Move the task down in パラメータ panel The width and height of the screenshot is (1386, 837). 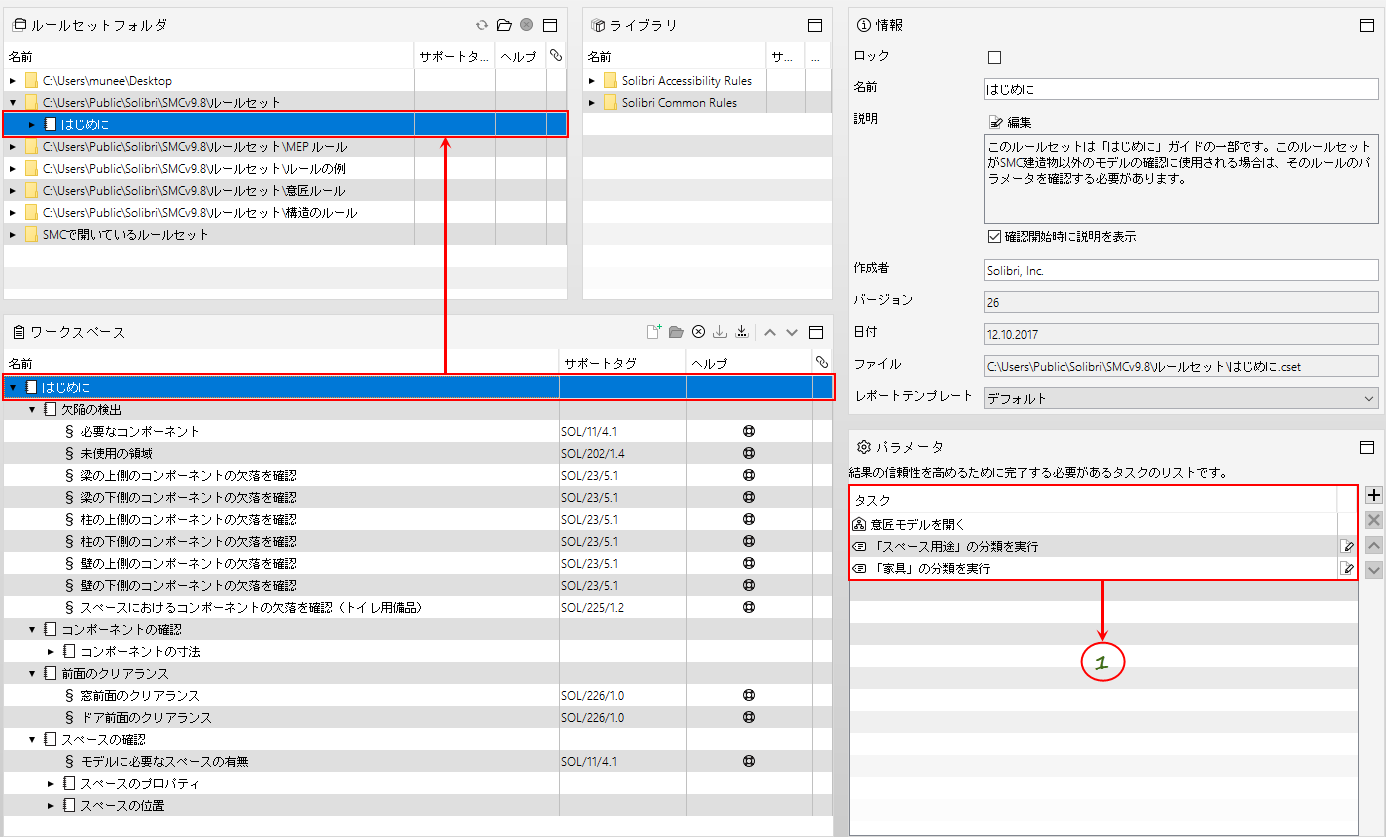[x=1373, y=569]
